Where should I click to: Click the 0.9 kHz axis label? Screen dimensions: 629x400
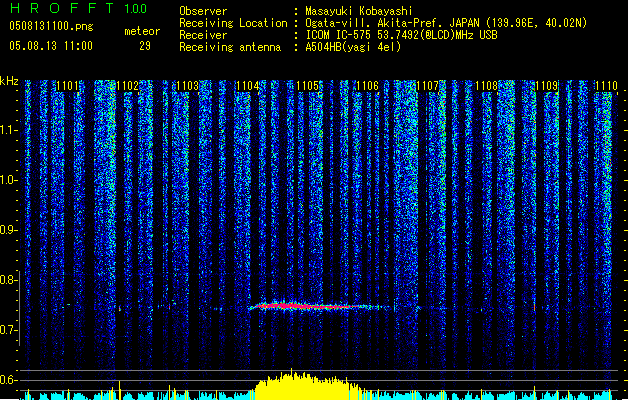tap(8, 230)
